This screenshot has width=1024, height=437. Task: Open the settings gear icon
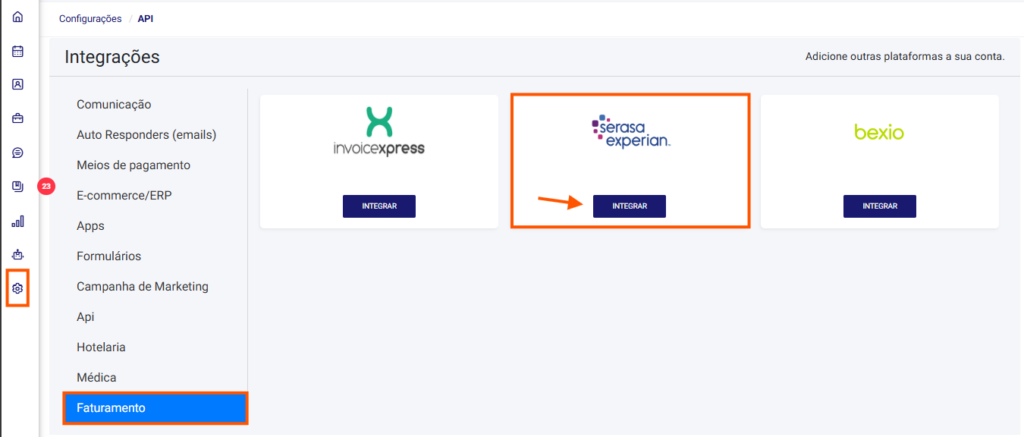17,288
